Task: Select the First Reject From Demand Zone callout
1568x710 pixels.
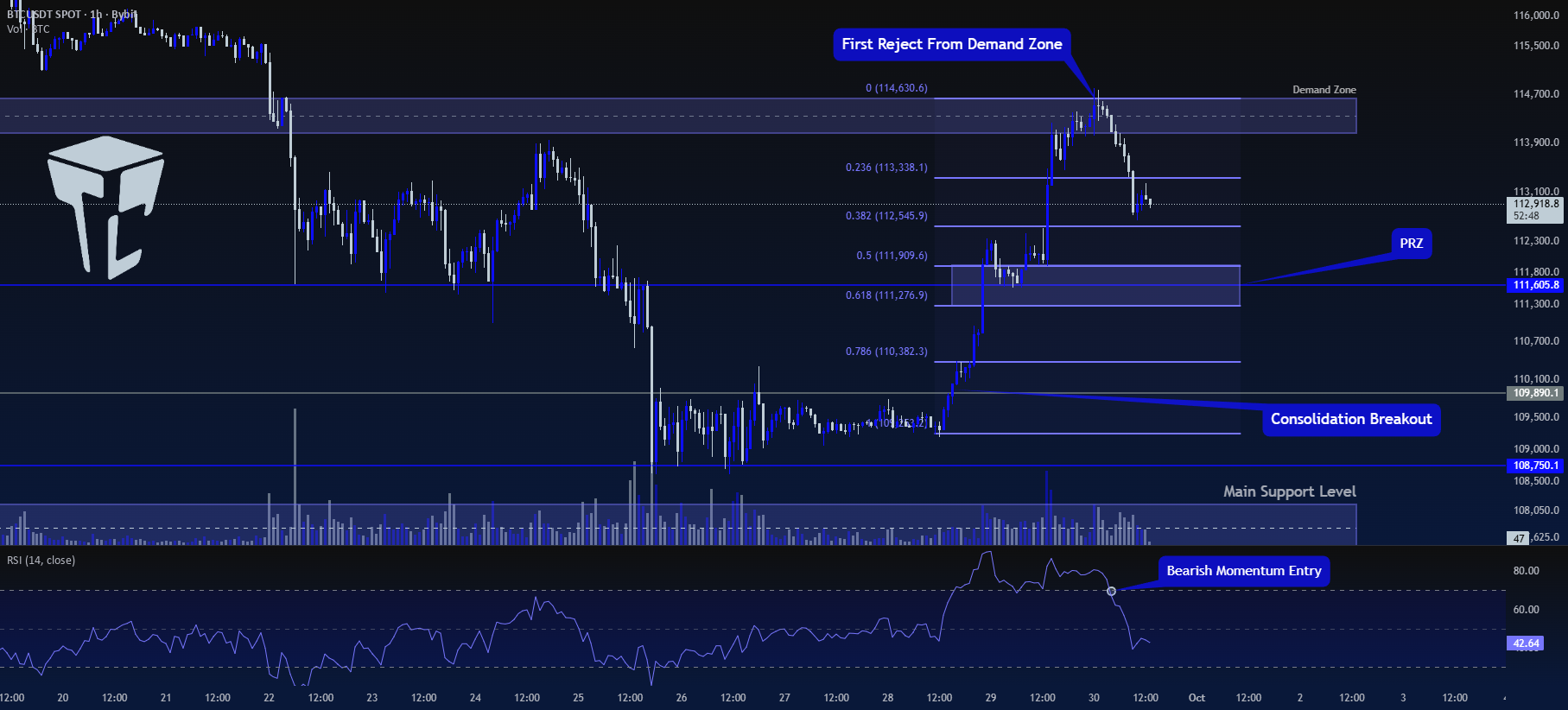Action: click(x=952, y=44)
